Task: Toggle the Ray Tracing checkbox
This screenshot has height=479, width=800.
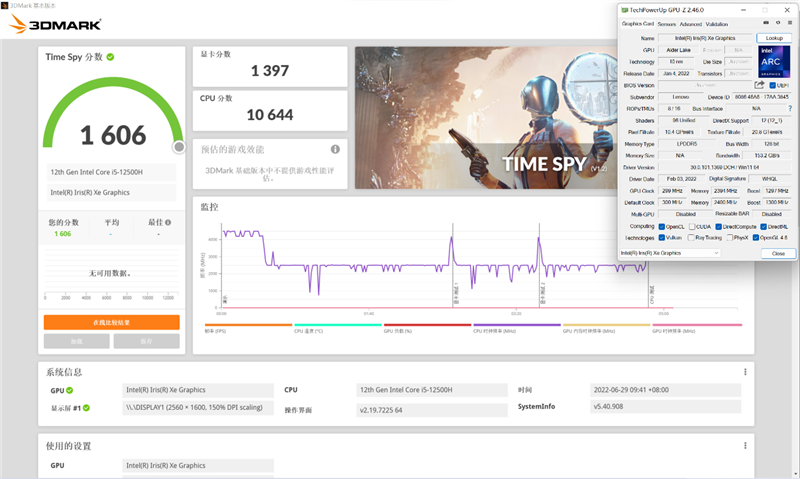Action: pos(691,238)
